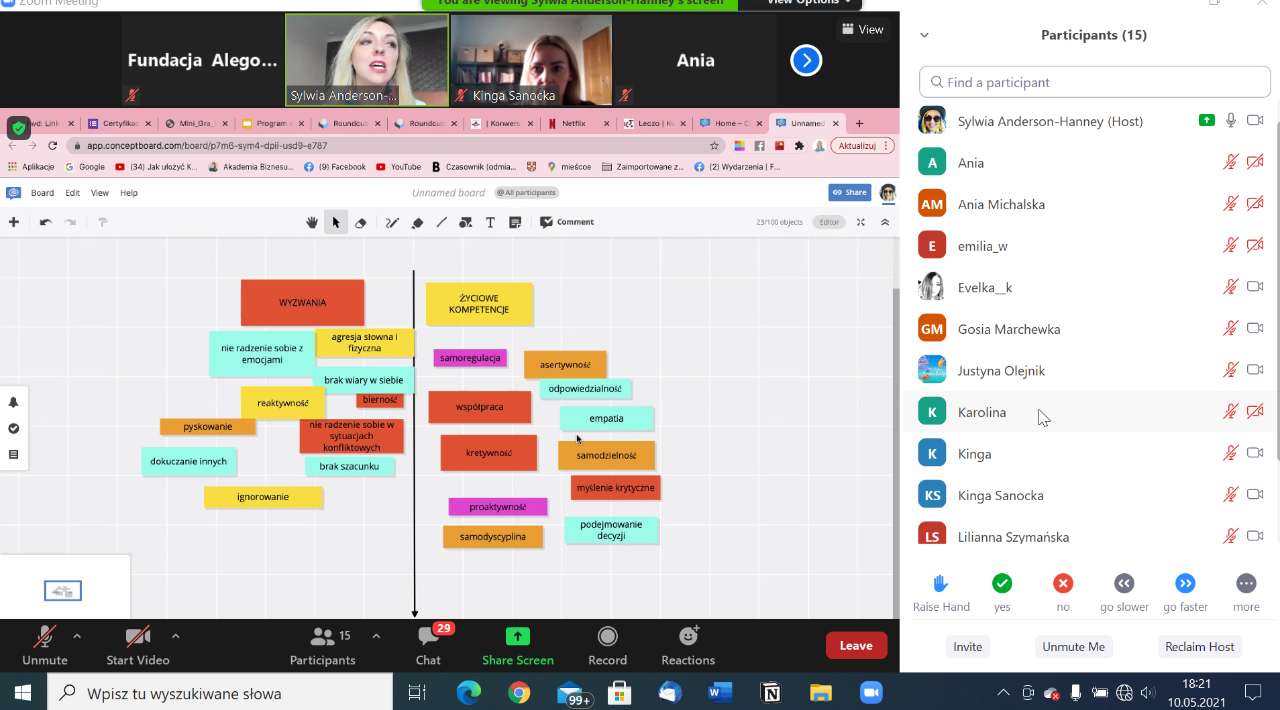
Task: Open the 'more' participant options
Action: click(x=1246, y=583)
